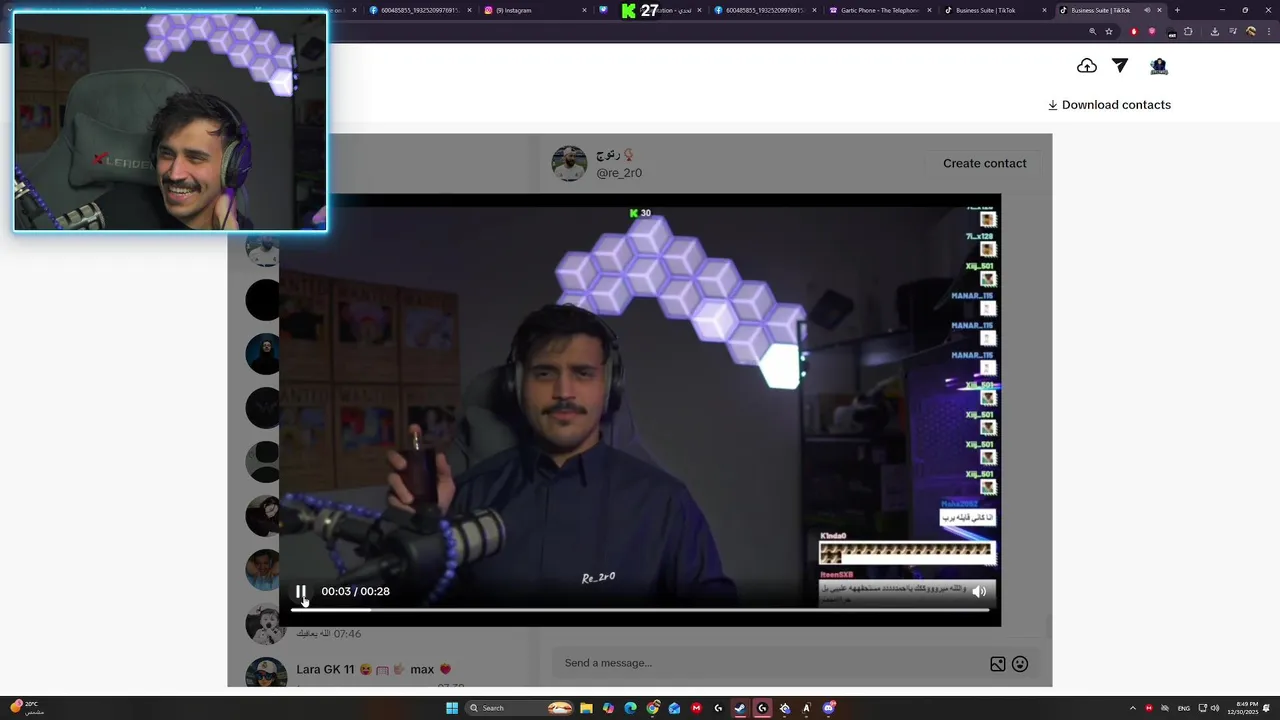The height and width of the screenshot is (720, 1280).
Task: Open the emoji picker
Action: [1020, 664]
